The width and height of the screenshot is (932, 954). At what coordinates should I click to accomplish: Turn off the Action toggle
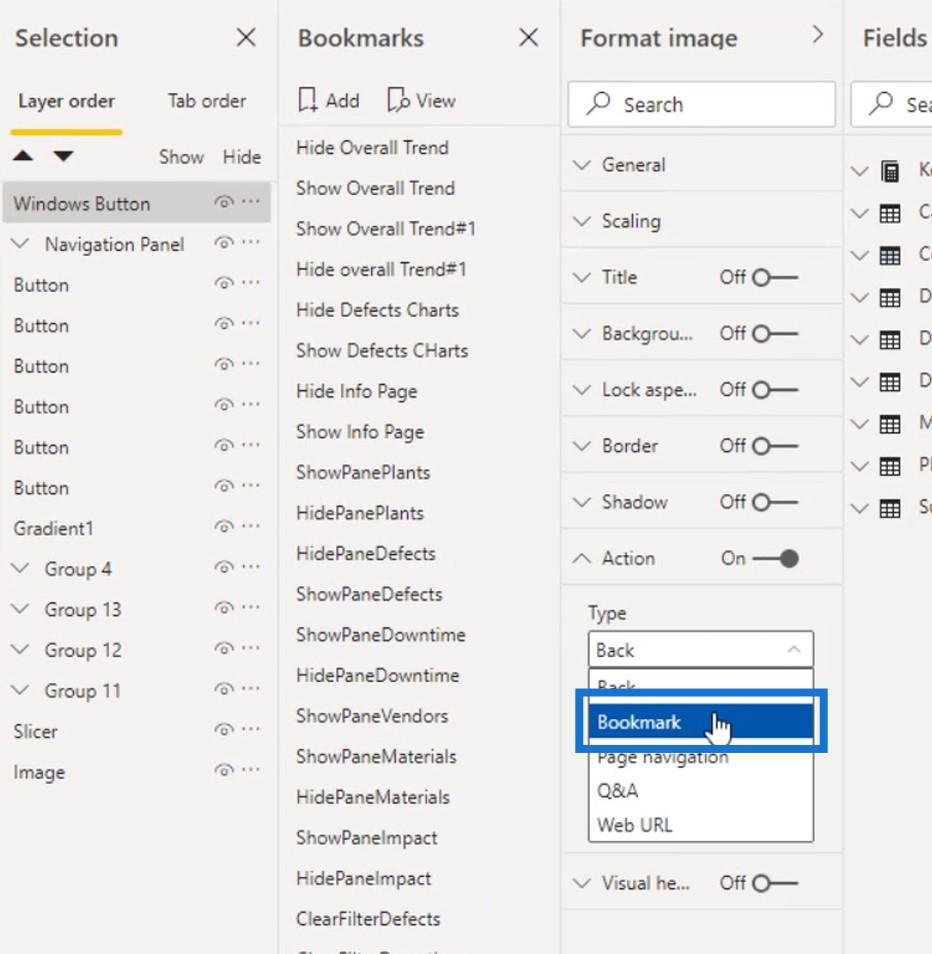(775, 559)
